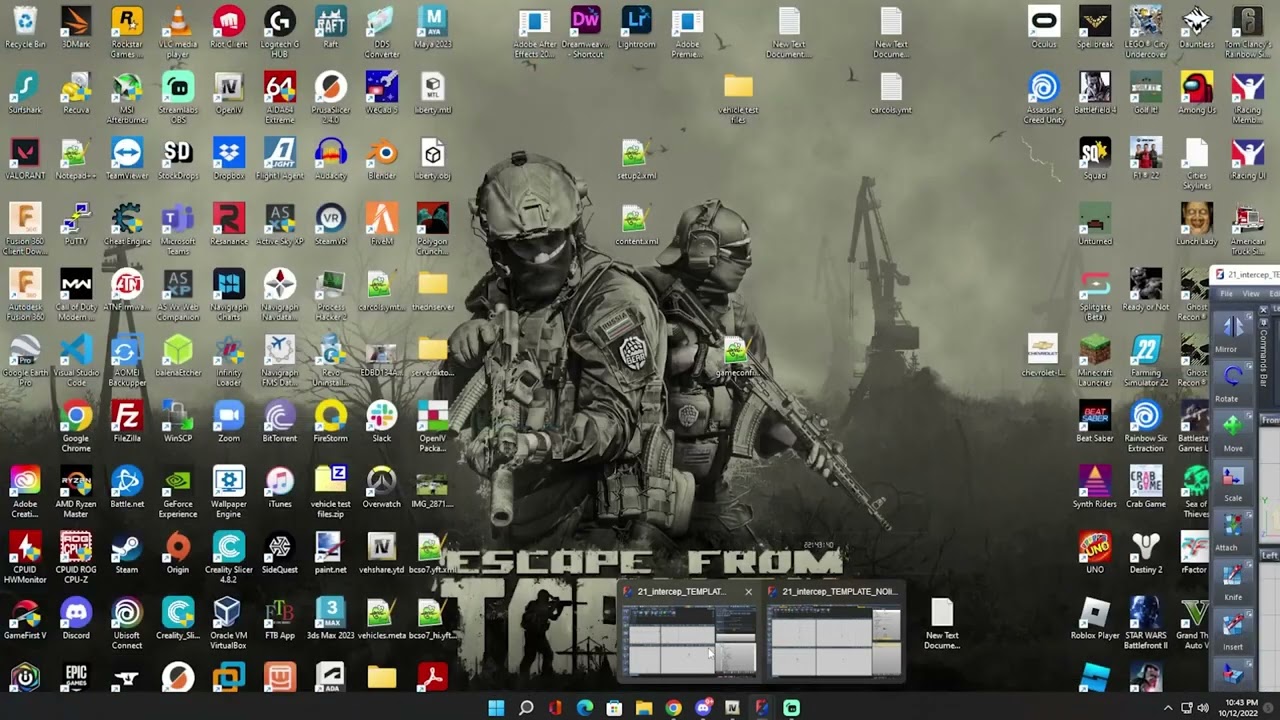
Task: Select the Scale tool in ZModeler
Action: point(1232,482)
